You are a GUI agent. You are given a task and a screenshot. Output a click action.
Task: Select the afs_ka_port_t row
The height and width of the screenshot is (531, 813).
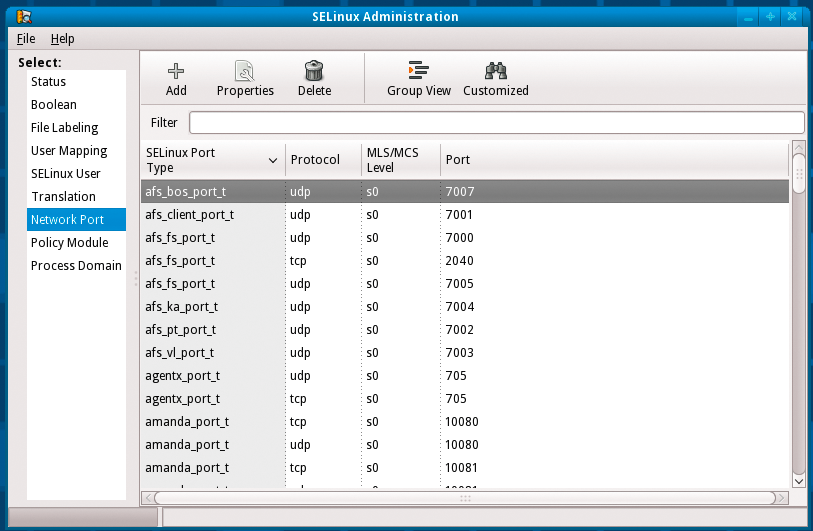[x=465, y=306]
